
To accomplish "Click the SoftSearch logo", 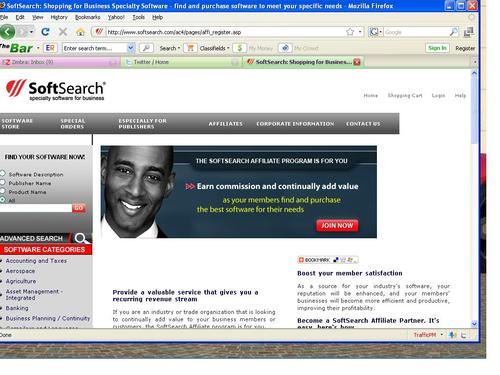I will pos(55,90).
